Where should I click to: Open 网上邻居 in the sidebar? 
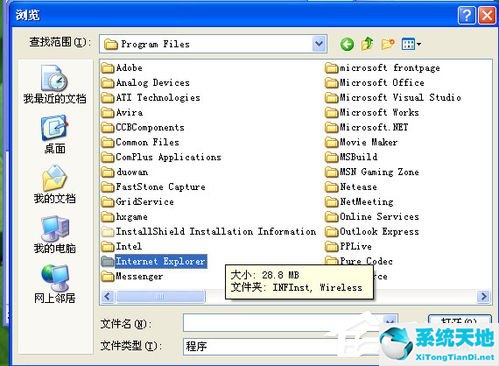(x=55, y=284)
